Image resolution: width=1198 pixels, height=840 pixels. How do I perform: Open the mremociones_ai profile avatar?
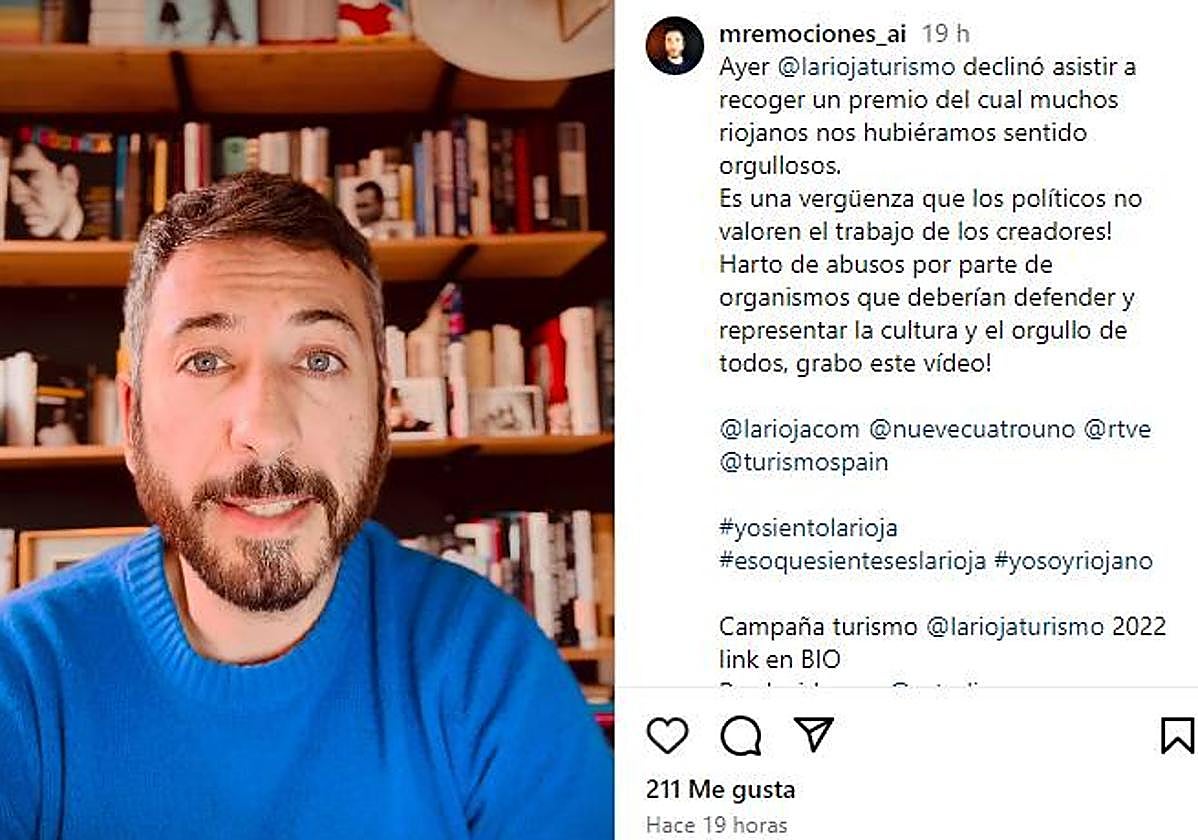pyautogui.click(x=675, y=46)
